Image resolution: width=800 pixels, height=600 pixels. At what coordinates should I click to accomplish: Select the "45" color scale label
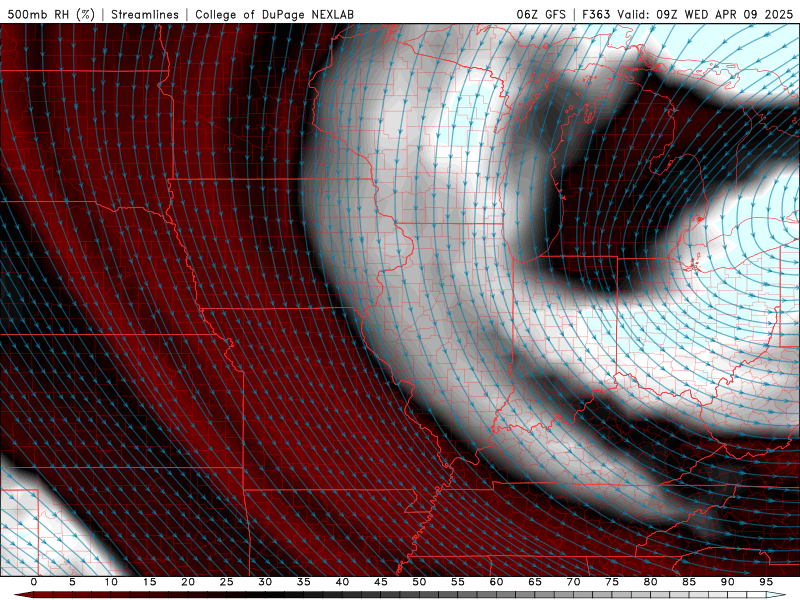coord(381,582)
